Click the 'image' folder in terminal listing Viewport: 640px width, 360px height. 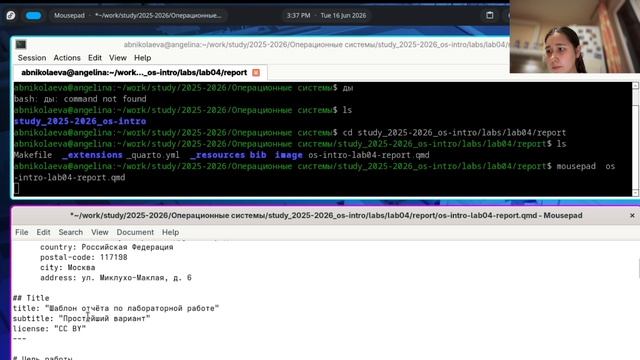coord(289,155)
